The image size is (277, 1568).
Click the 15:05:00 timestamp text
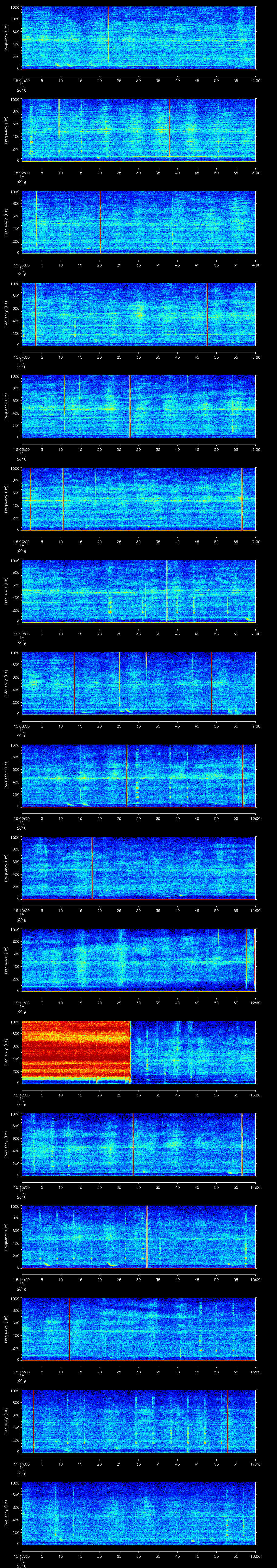point(21,449)
